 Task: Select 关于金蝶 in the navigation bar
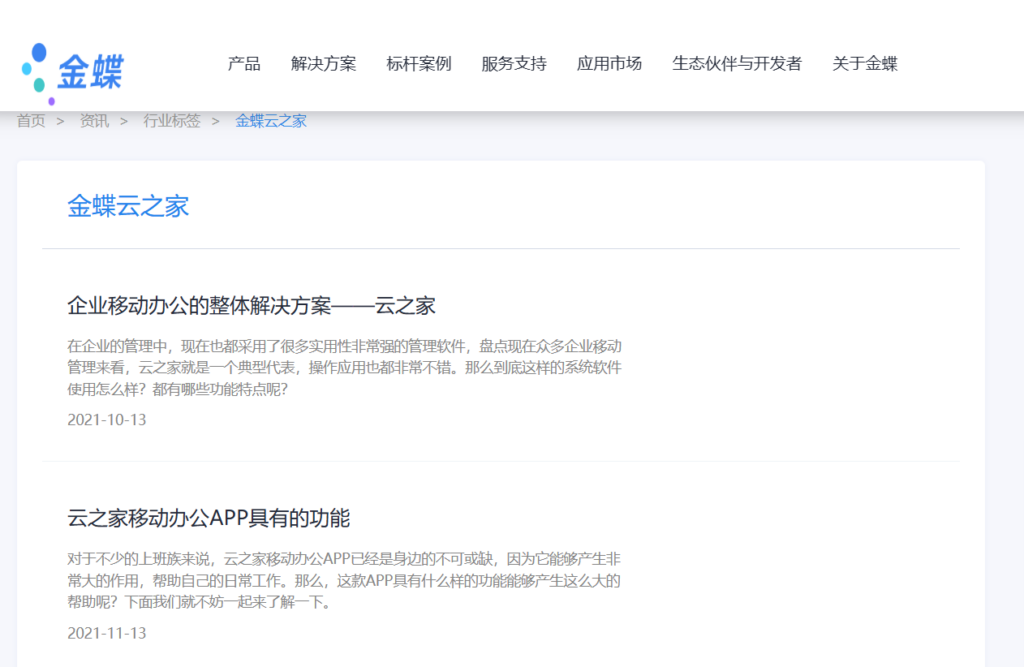pos(864,63)
